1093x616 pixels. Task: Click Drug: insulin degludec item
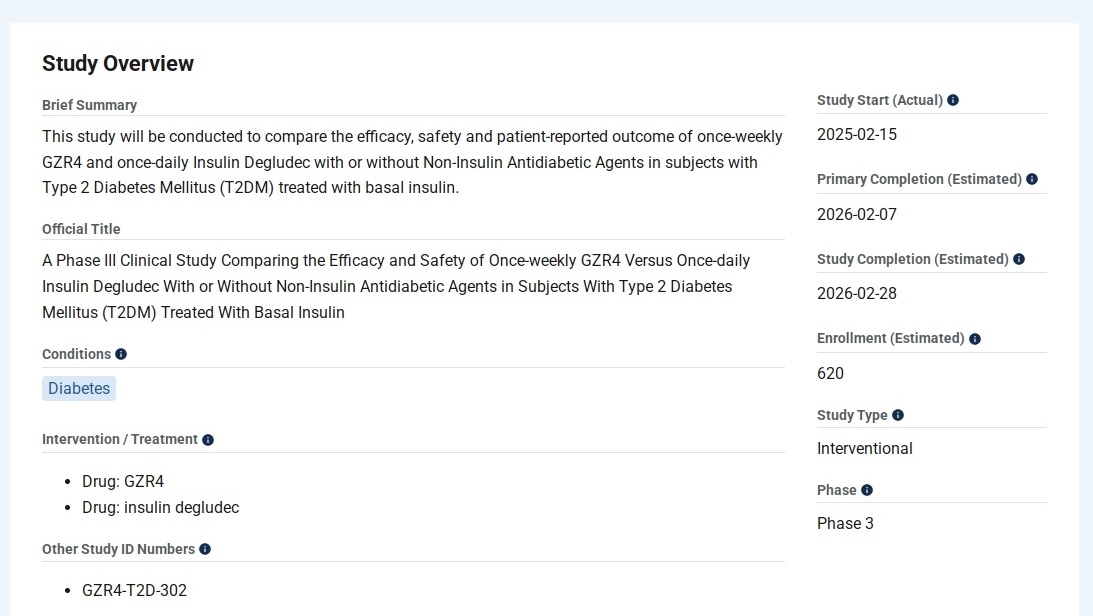tap(160, 507)
